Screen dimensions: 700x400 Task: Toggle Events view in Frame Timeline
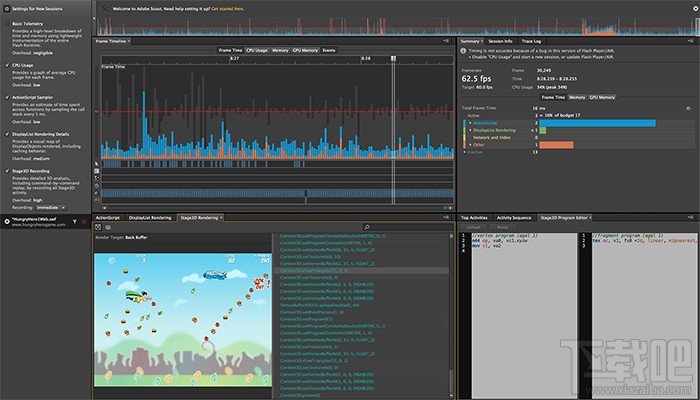click(329, 50)
